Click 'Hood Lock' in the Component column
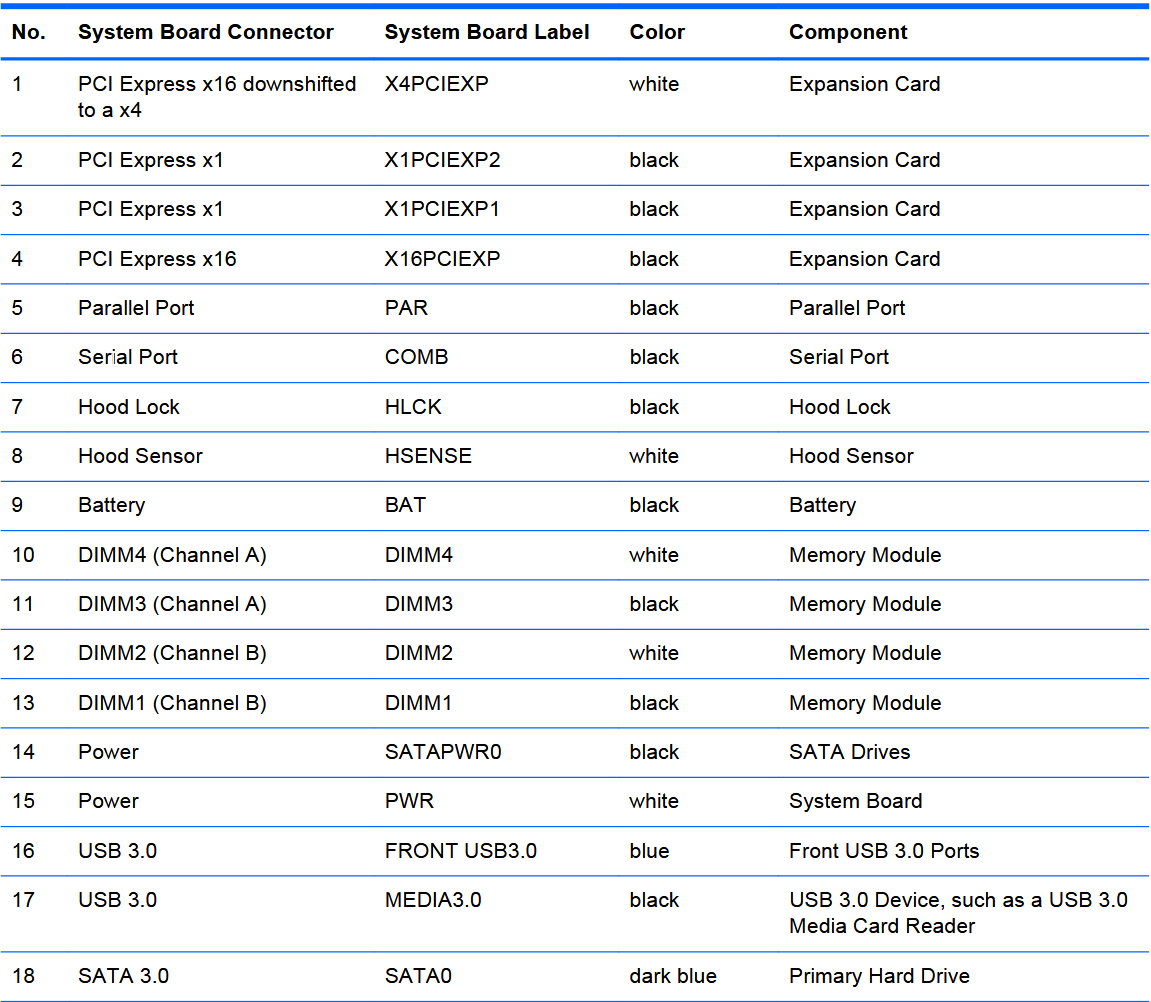1151x1002 pixels. click(x=840, y=407)
